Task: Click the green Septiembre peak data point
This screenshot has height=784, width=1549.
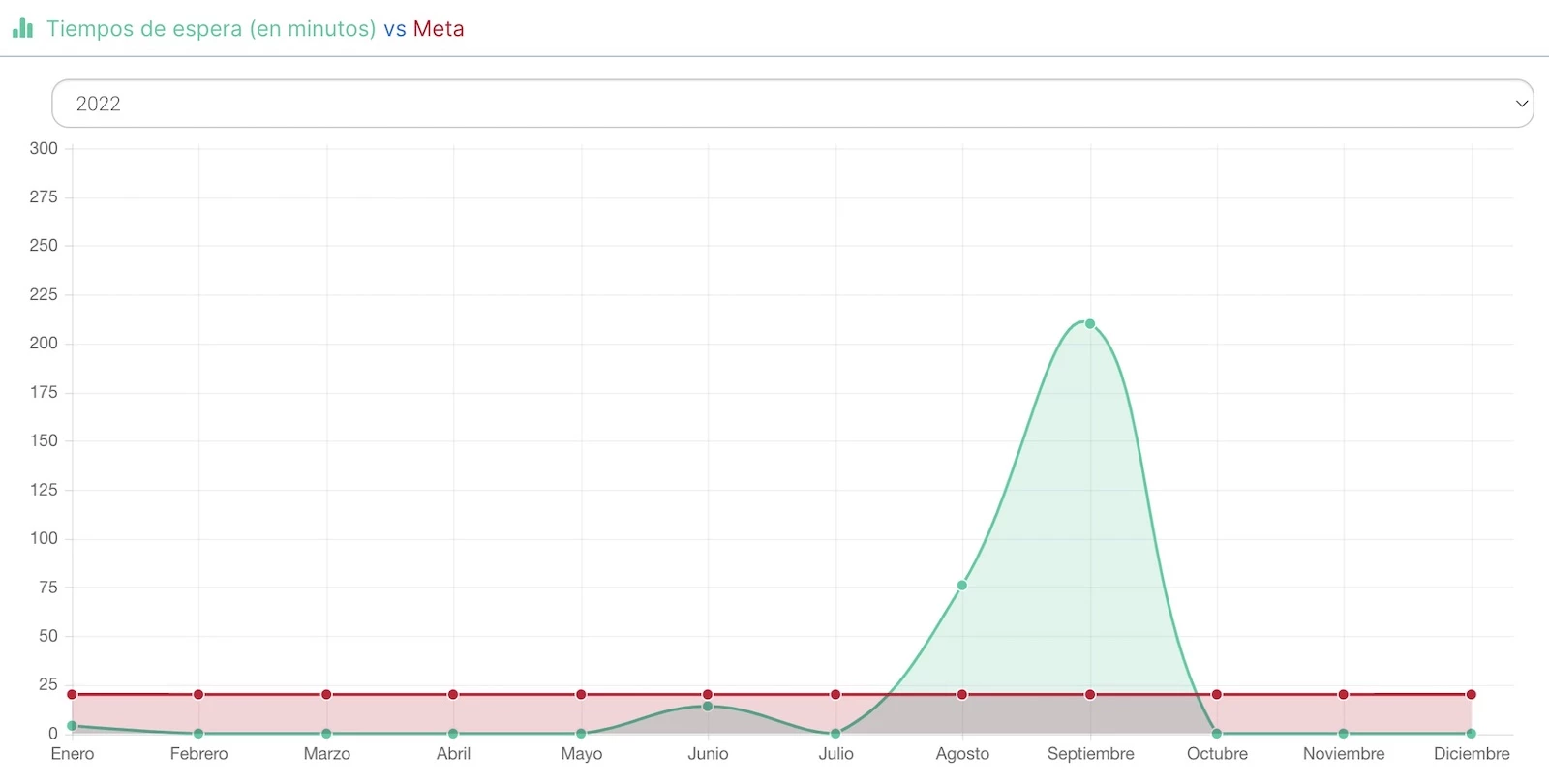Action: pyautogui.click(x=1090, y=324)
